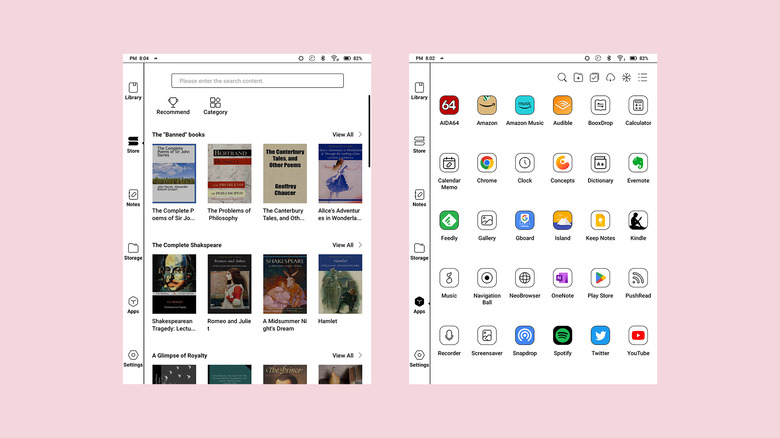Open Store tab in Apps screen sidebar
This screenshot has height=438, width=780.
[419, 145]
